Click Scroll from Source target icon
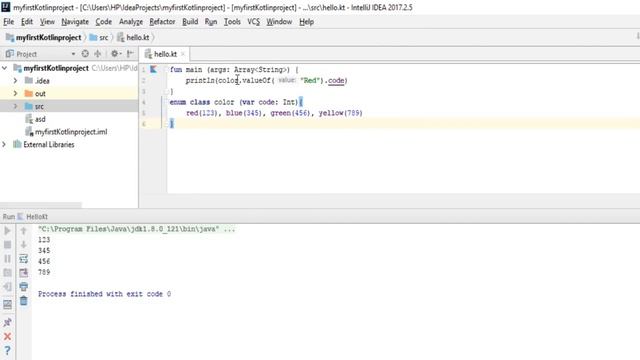Screen dimensions: 640x360 tap(85, 53)
